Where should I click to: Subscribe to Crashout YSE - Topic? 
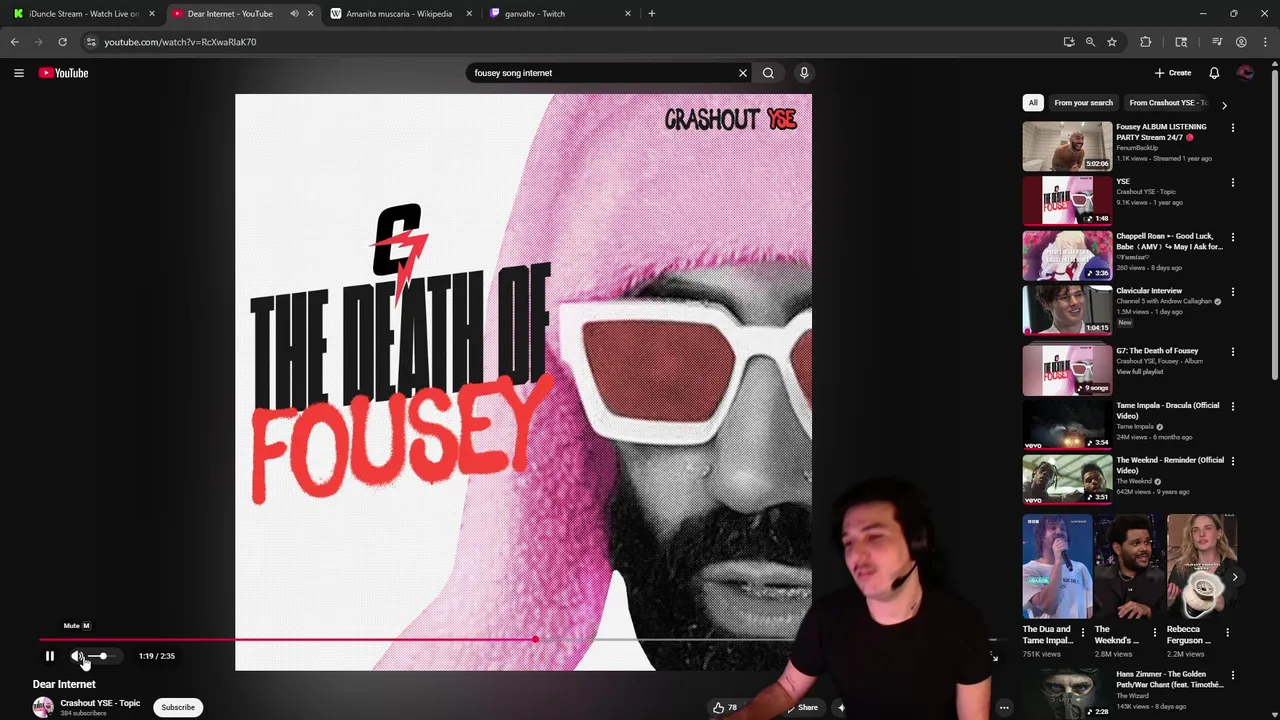coord(178,707)
